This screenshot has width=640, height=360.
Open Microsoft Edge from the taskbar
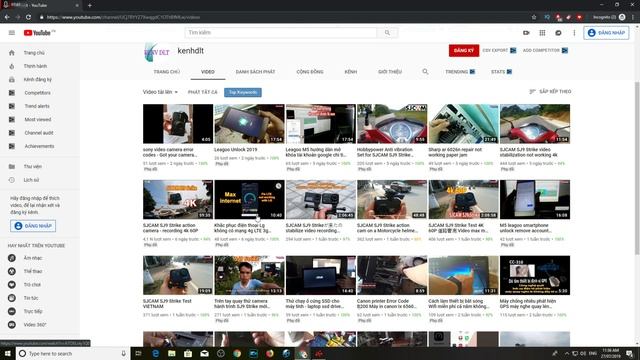pyautogui.click(x=156, y=353)
